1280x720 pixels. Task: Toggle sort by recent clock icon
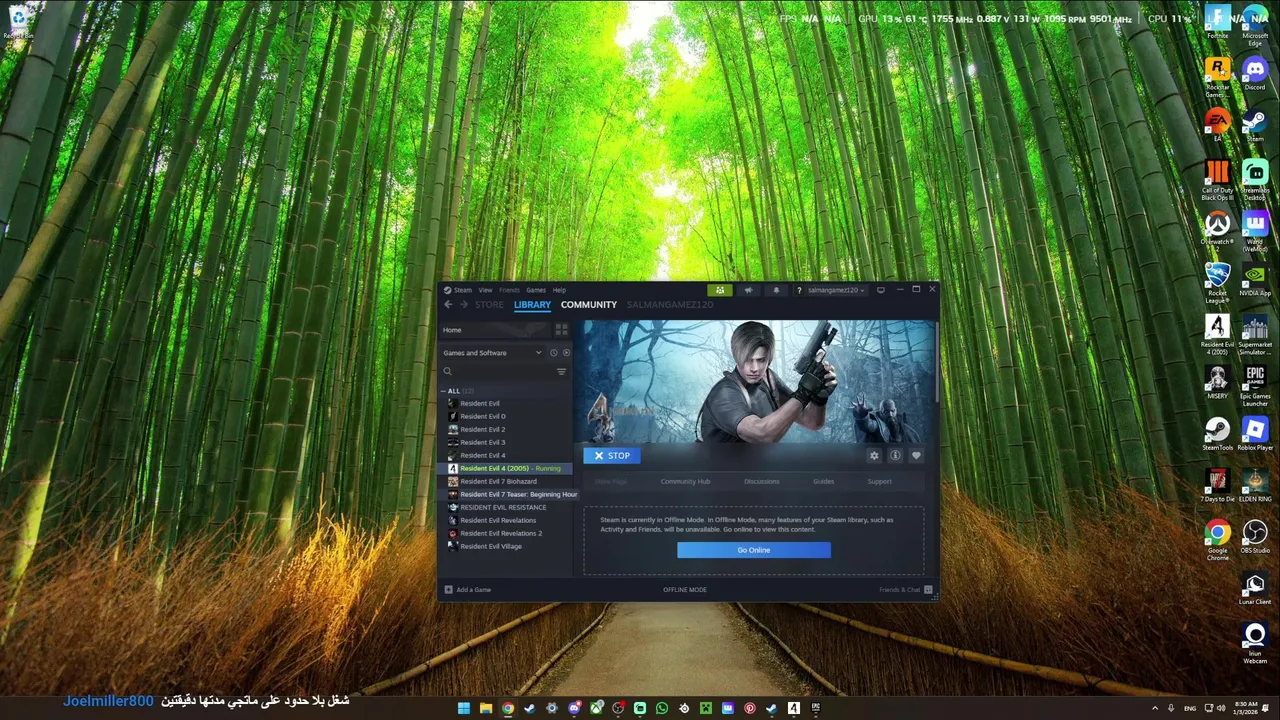553,353
